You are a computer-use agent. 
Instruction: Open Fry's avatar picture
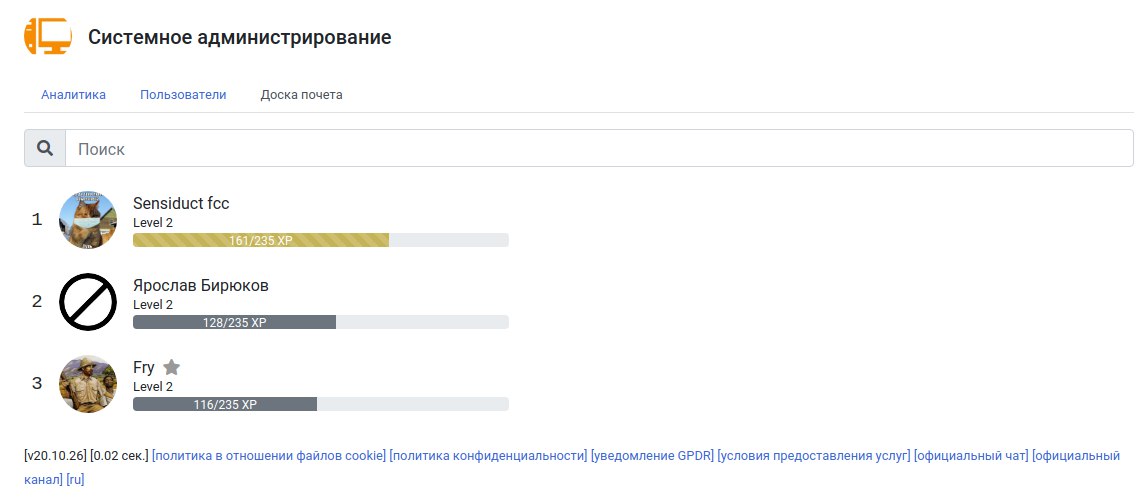point(88,384)
